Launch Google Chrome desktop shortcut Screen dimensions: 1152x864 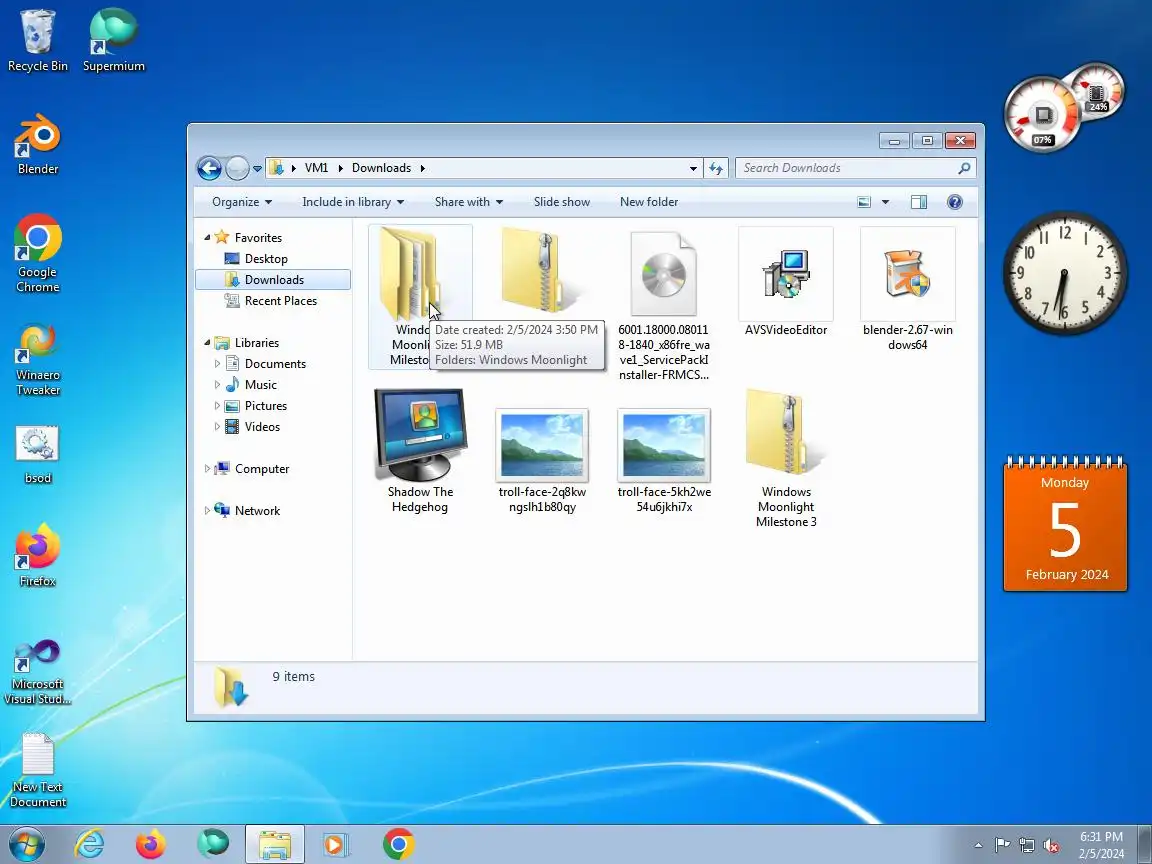(37, 253)
